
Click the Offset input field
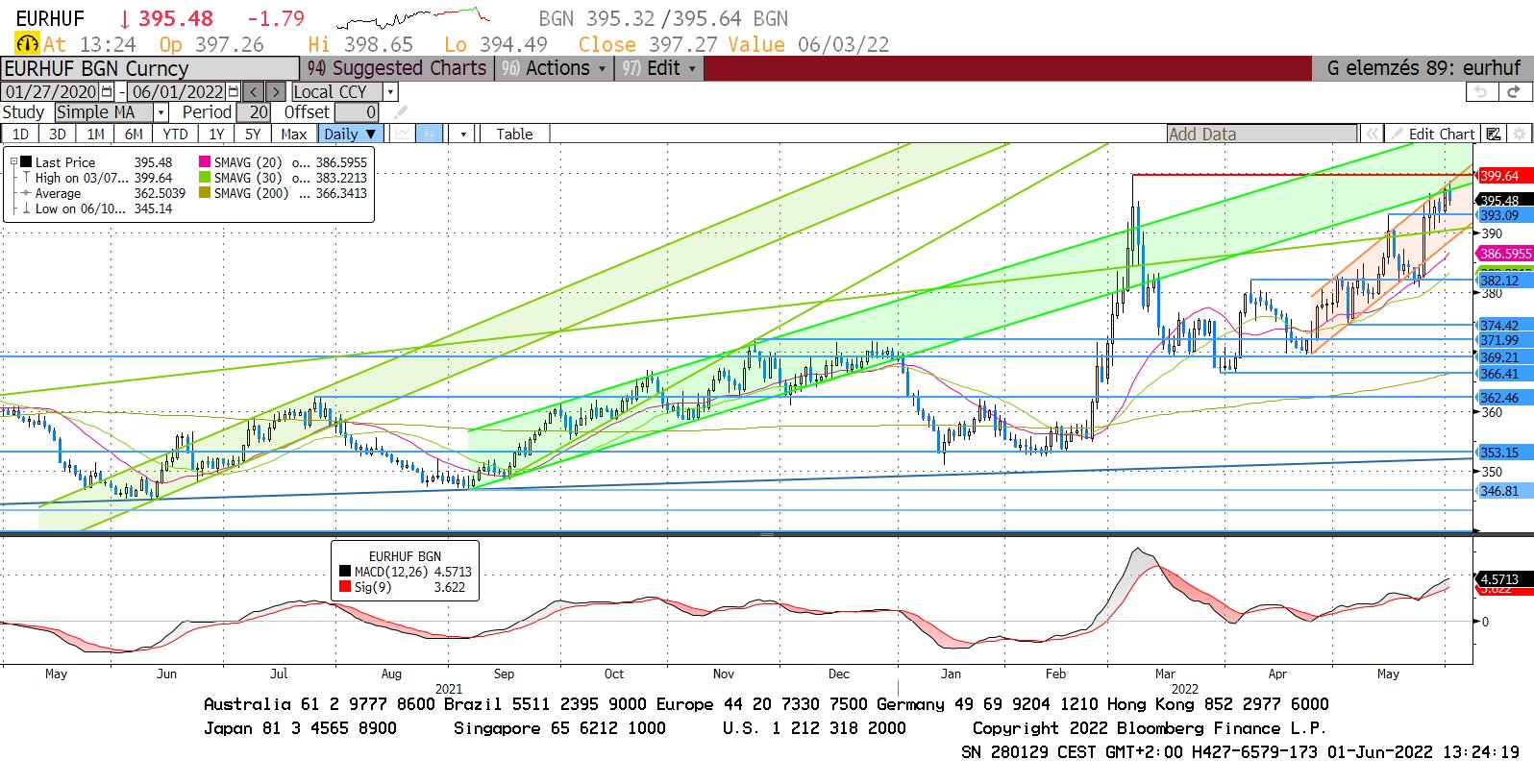click(357, 112)
